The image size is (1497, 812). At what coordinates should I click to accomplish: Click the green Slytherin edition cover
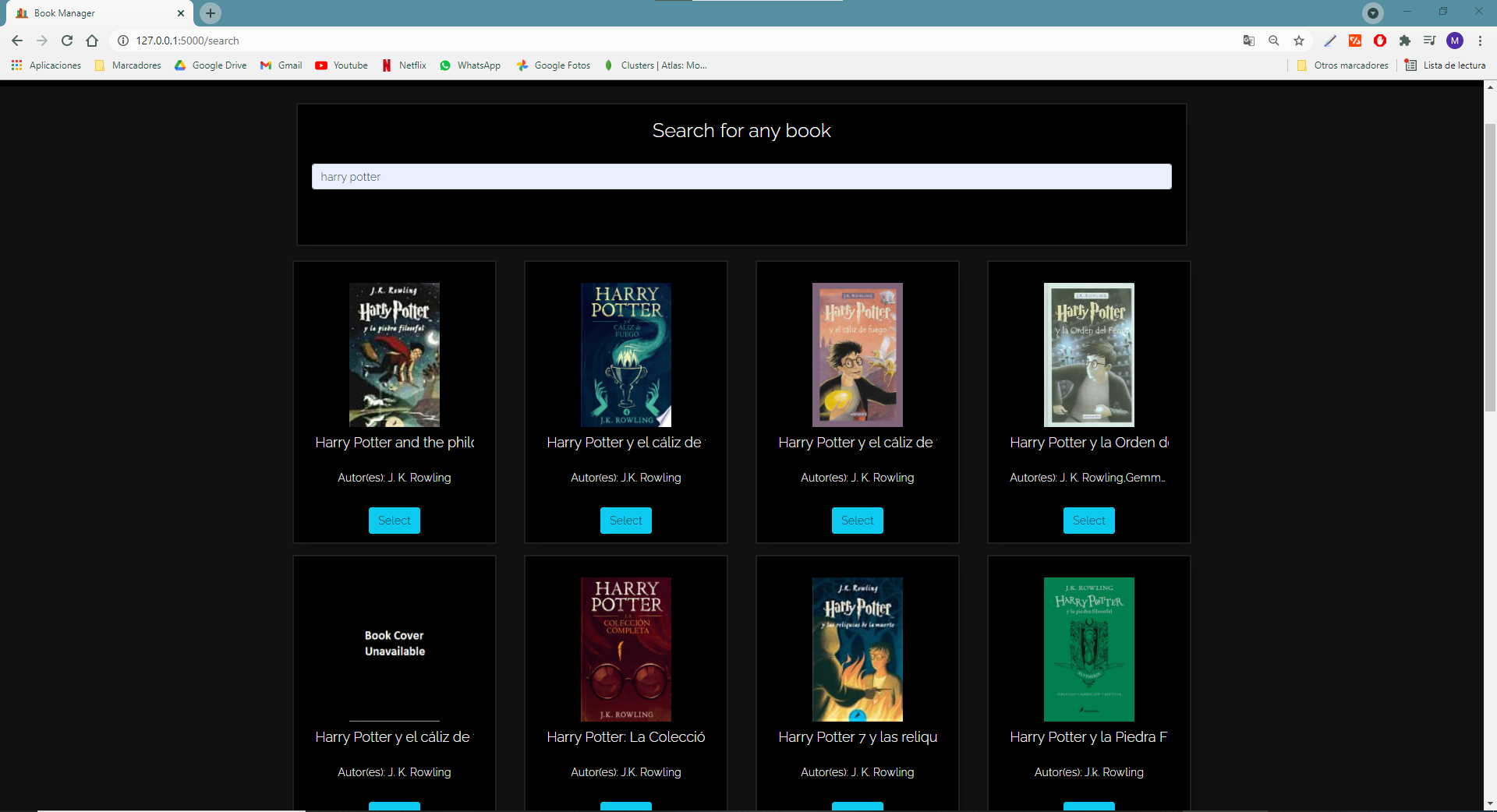pyautogui.click(x=1089, y=649)
